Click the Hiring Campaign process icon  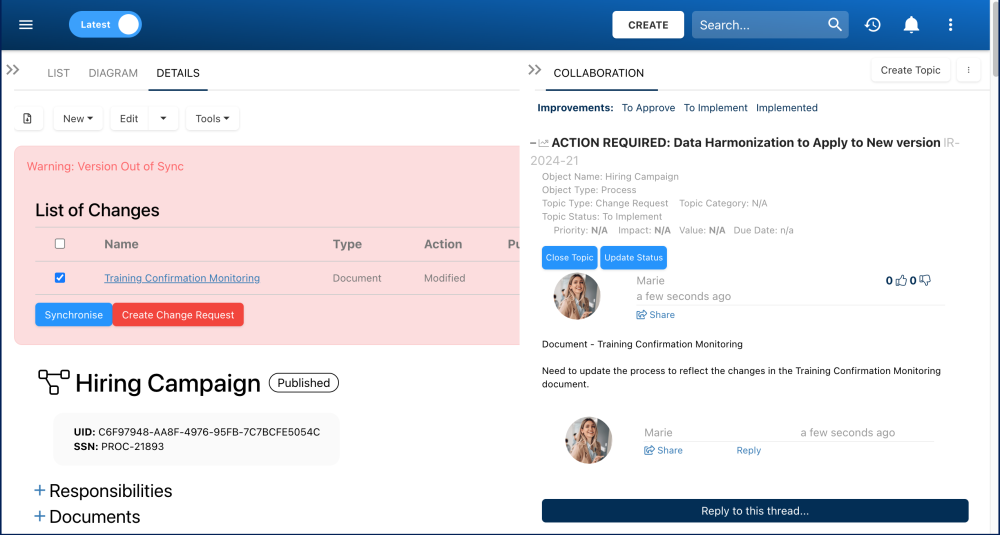pos(54,382)
